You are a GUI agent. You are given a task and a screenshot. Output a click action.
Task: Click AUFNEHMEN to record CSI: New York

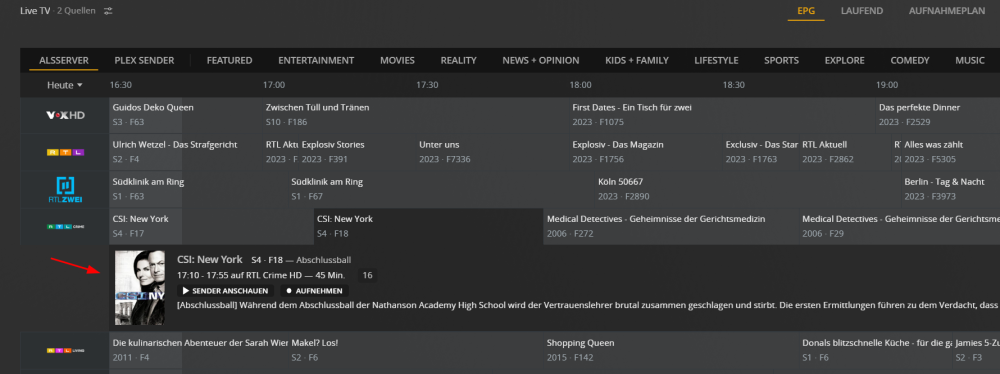click(314, 290)
